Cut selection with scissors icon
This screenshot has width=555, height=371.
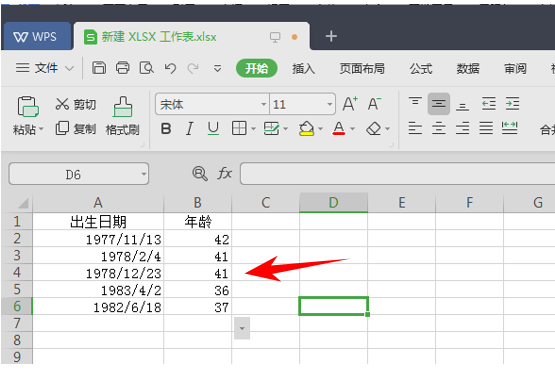coord(76,104)
